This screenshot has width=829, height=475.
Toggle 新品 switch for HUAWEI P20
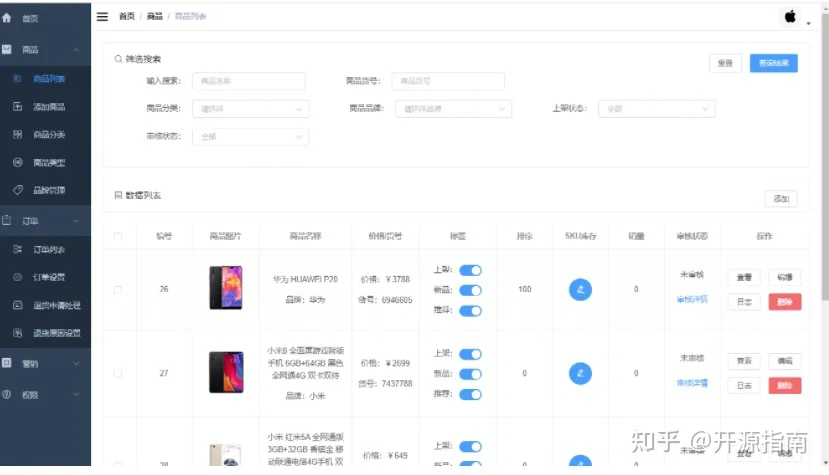pos(470,290)
